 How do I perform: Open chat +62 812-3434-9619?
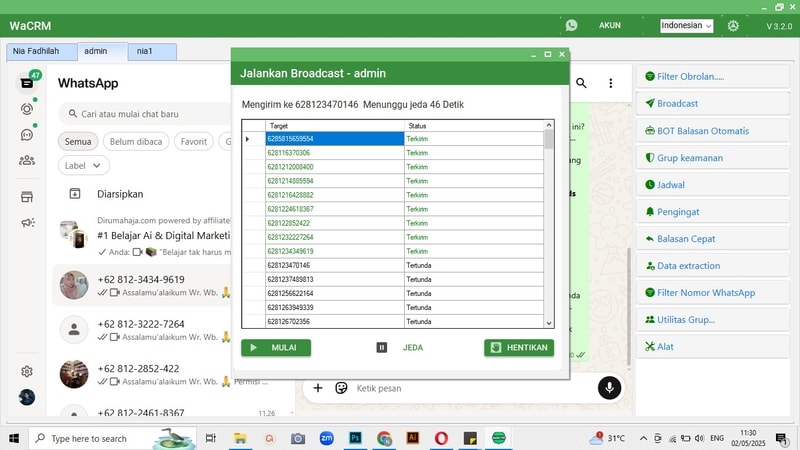click(x=143, y=285)
